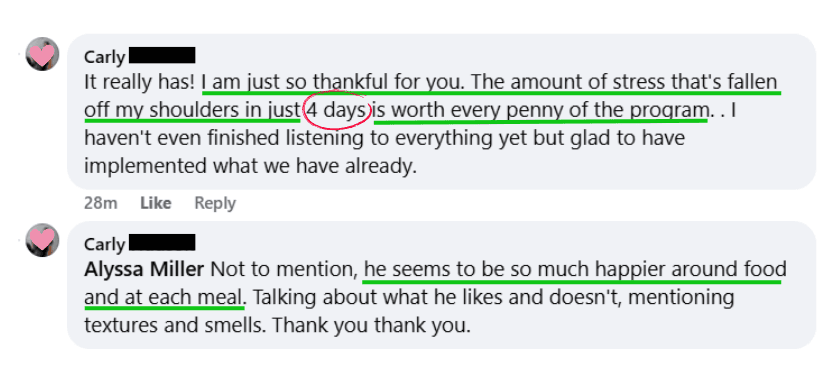Click the Carly author name on the 28m comment
Image resolution: width=840 pixels, height=380 pixels.
pos(104,57)
